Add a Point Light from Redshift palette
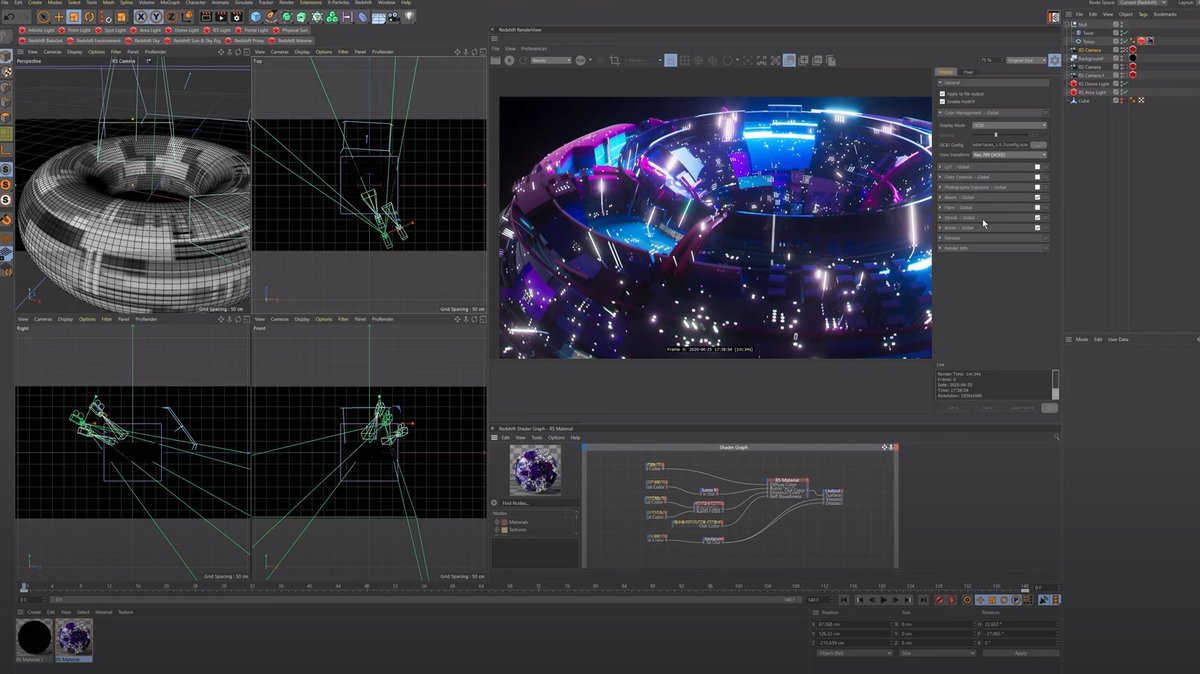Viewport: 1200px width, 674px height. [75, 30]
